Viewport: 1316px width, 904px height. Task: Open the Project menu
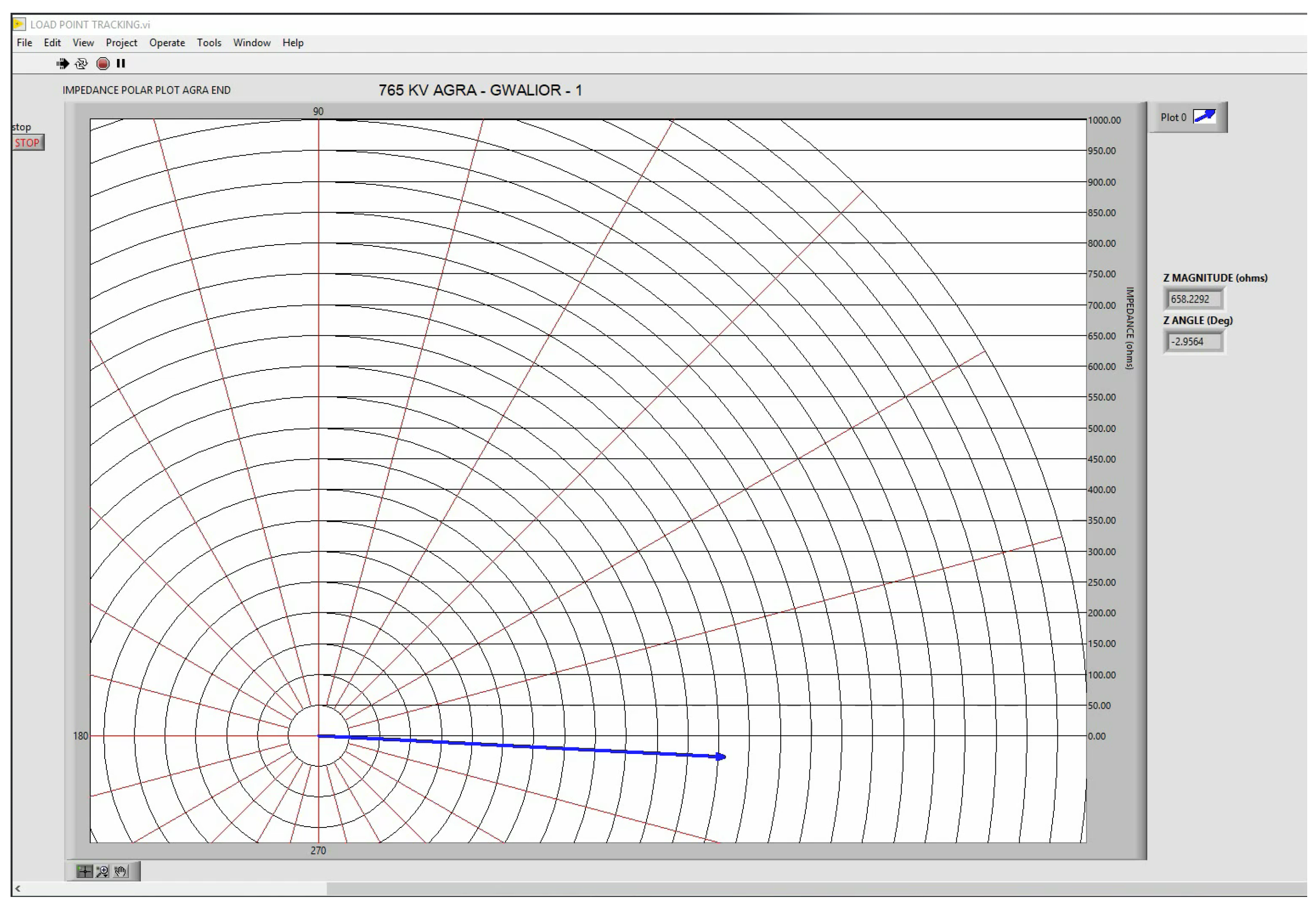coord(121,43)
